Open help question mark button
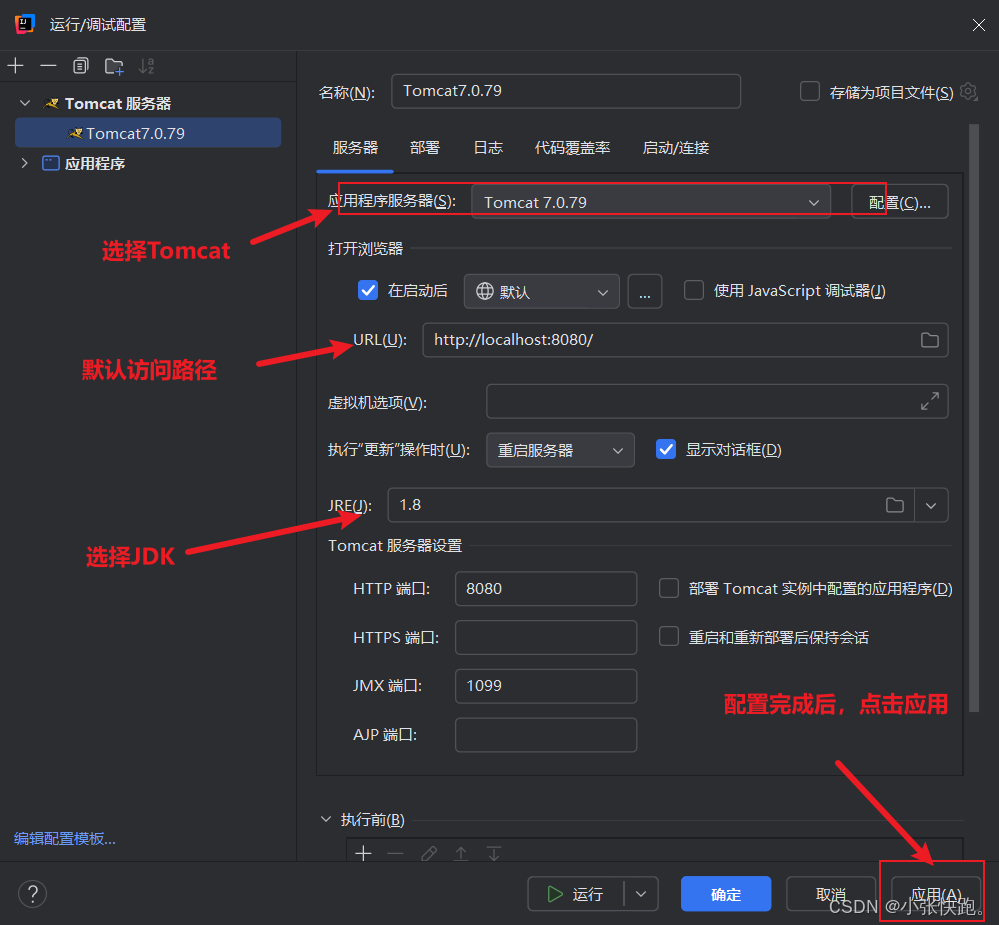Viewport: 999px width, 925px height. pyautogui.click(x=32, y=893)
